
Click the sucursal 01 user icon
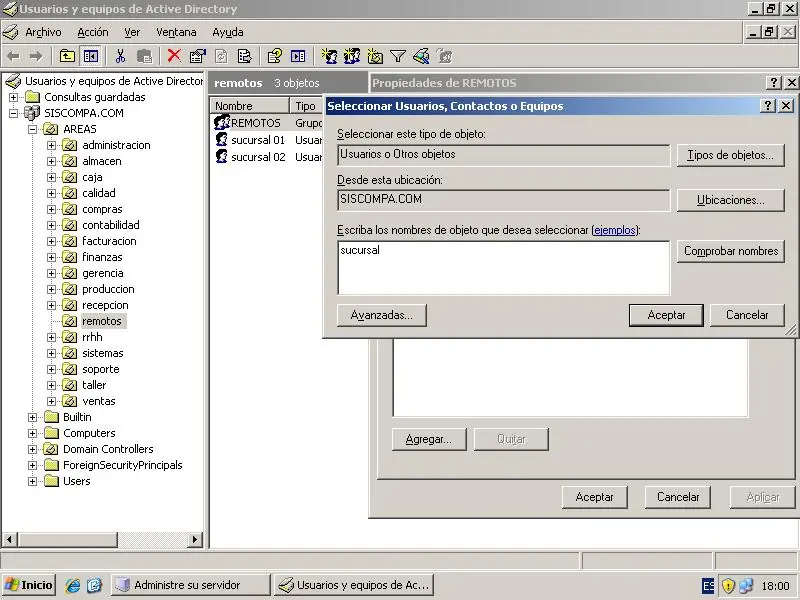(x=221, y=139)
